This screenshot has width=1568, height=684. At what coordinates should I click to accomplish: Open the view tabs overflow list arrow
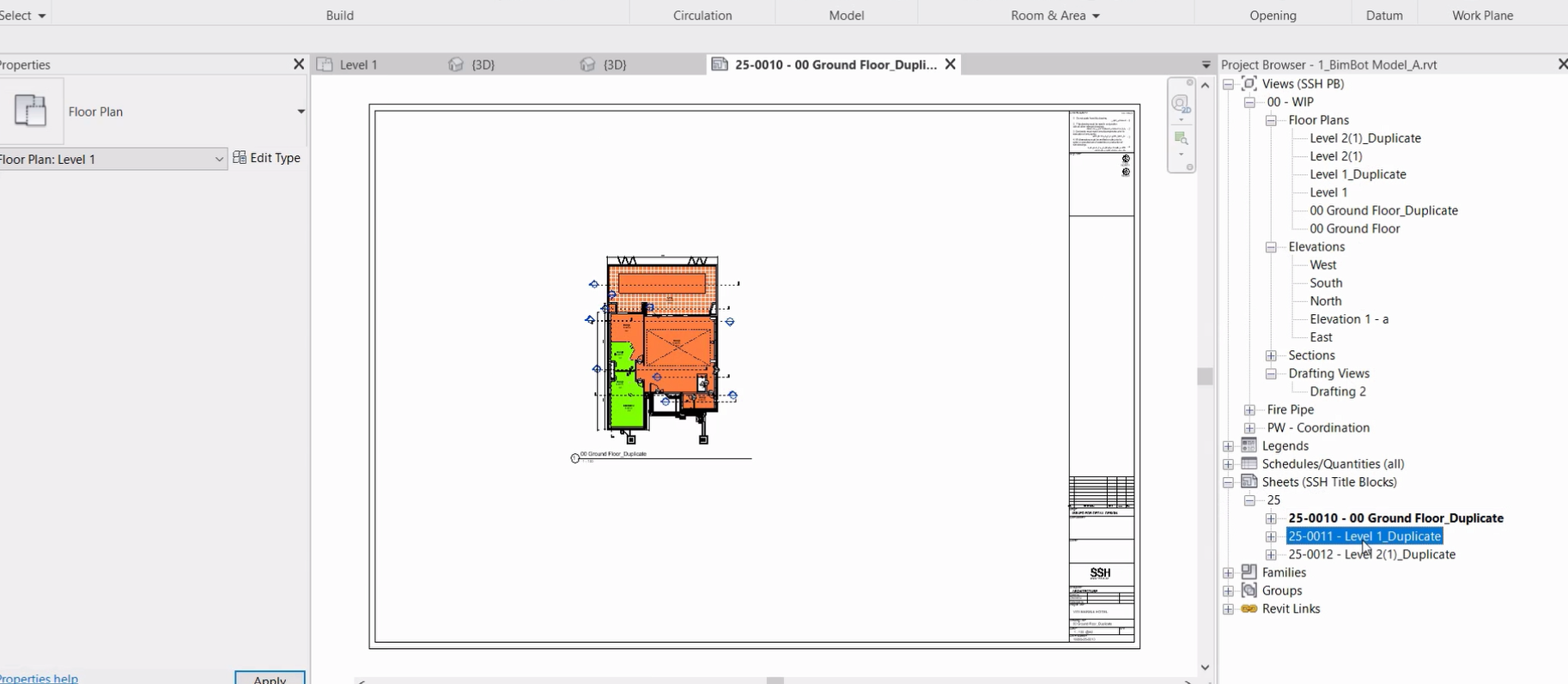[1206, 65]
